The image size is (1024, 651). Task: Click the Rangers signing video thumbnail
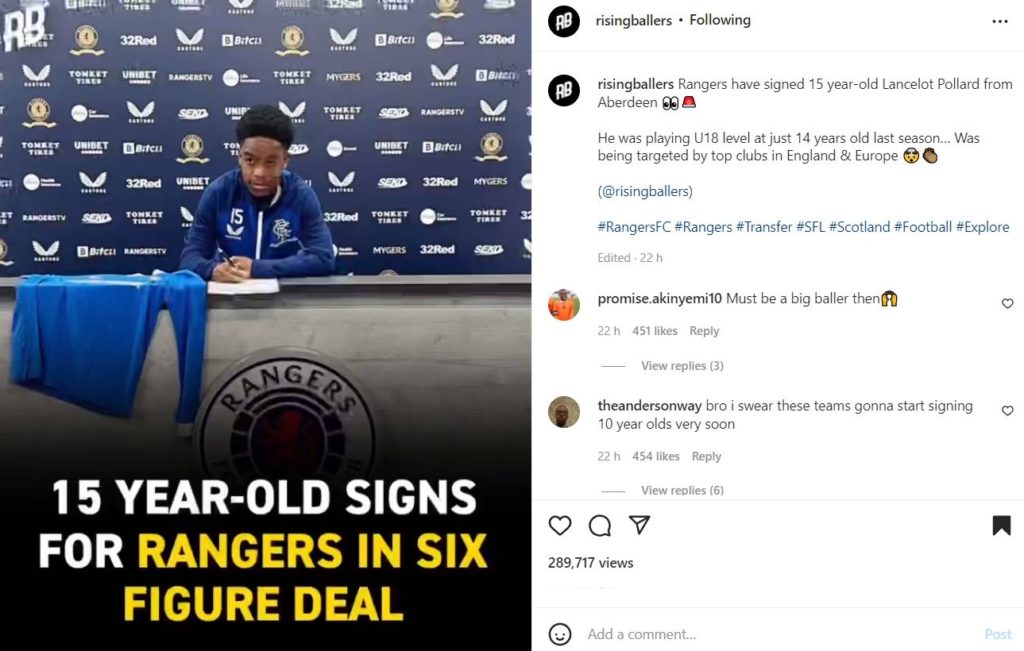coord(265,325)
